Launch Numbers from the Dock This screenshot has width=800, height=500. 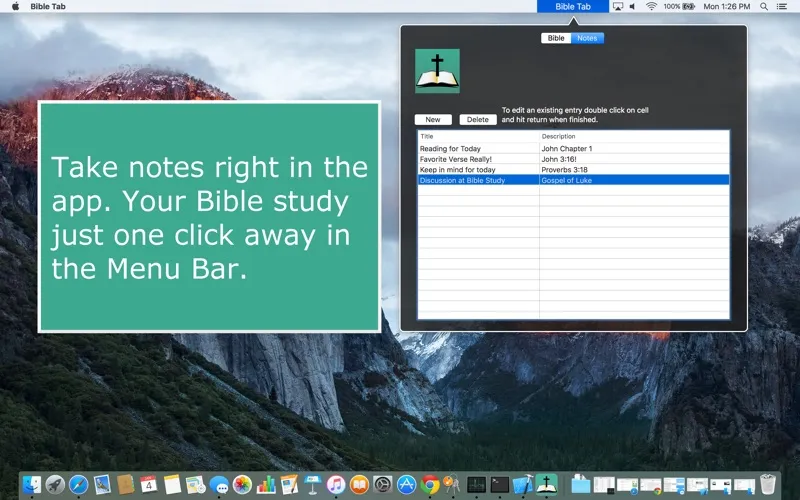pos(266,485)
